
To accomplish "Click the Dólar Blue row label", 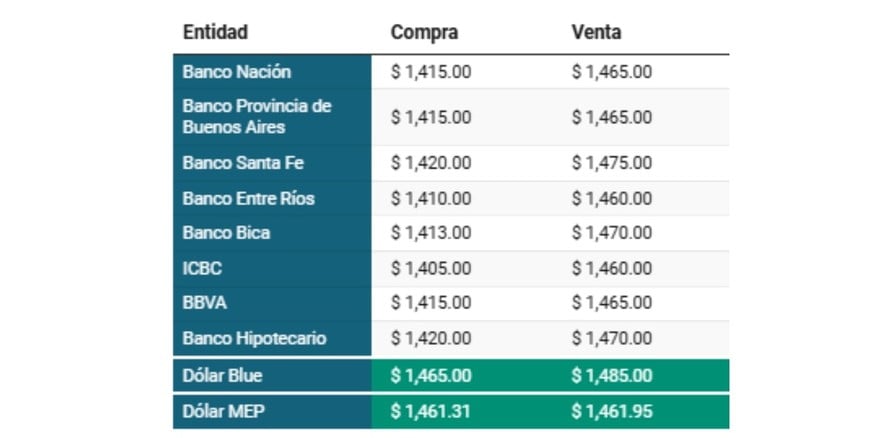I will point(222,376).
